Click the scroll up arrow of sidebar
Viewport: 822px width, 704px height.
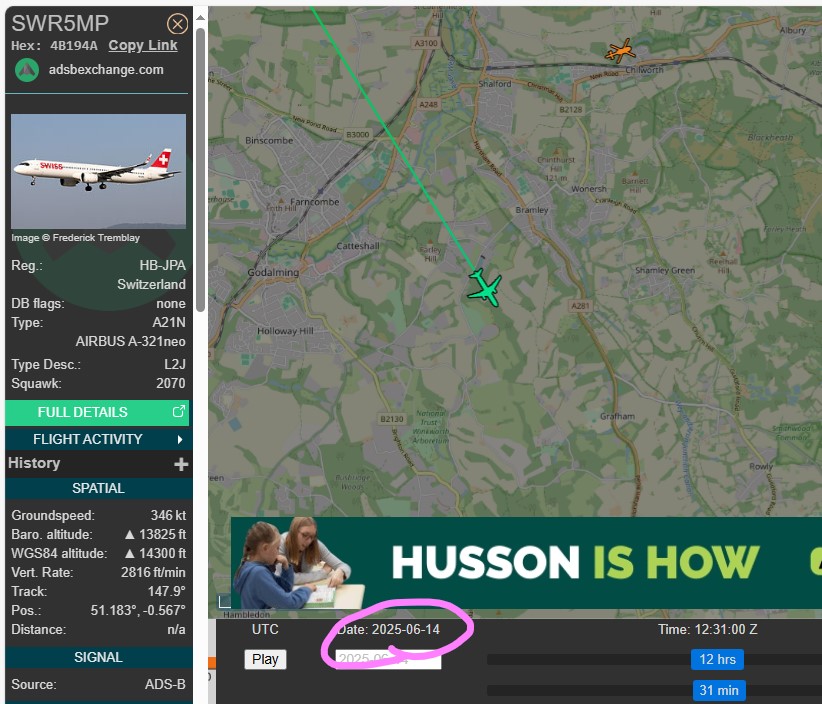coord(200,18)
